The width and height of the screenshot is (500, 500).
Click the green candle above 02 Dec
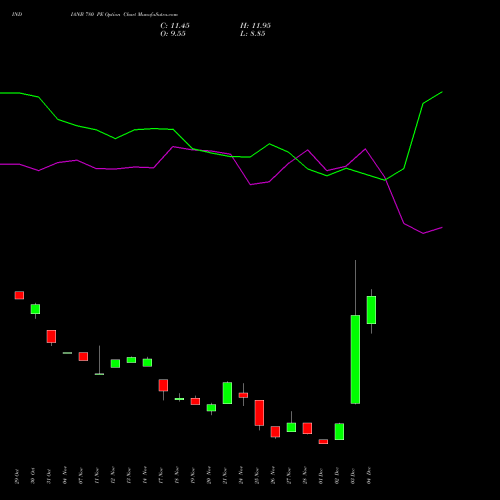click(x=339, y=432)
